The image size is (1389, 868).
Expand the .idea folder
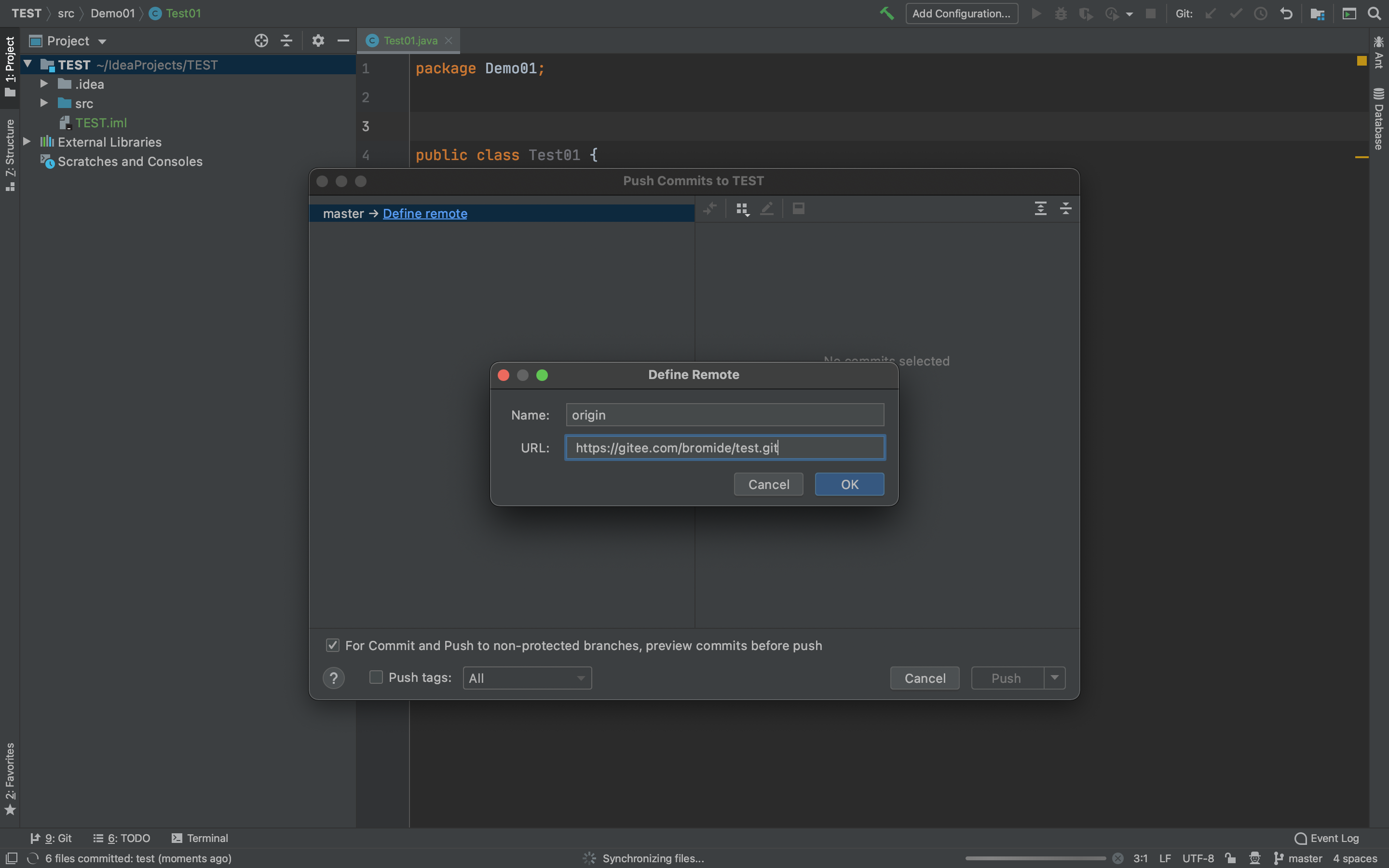pos(43,84)
